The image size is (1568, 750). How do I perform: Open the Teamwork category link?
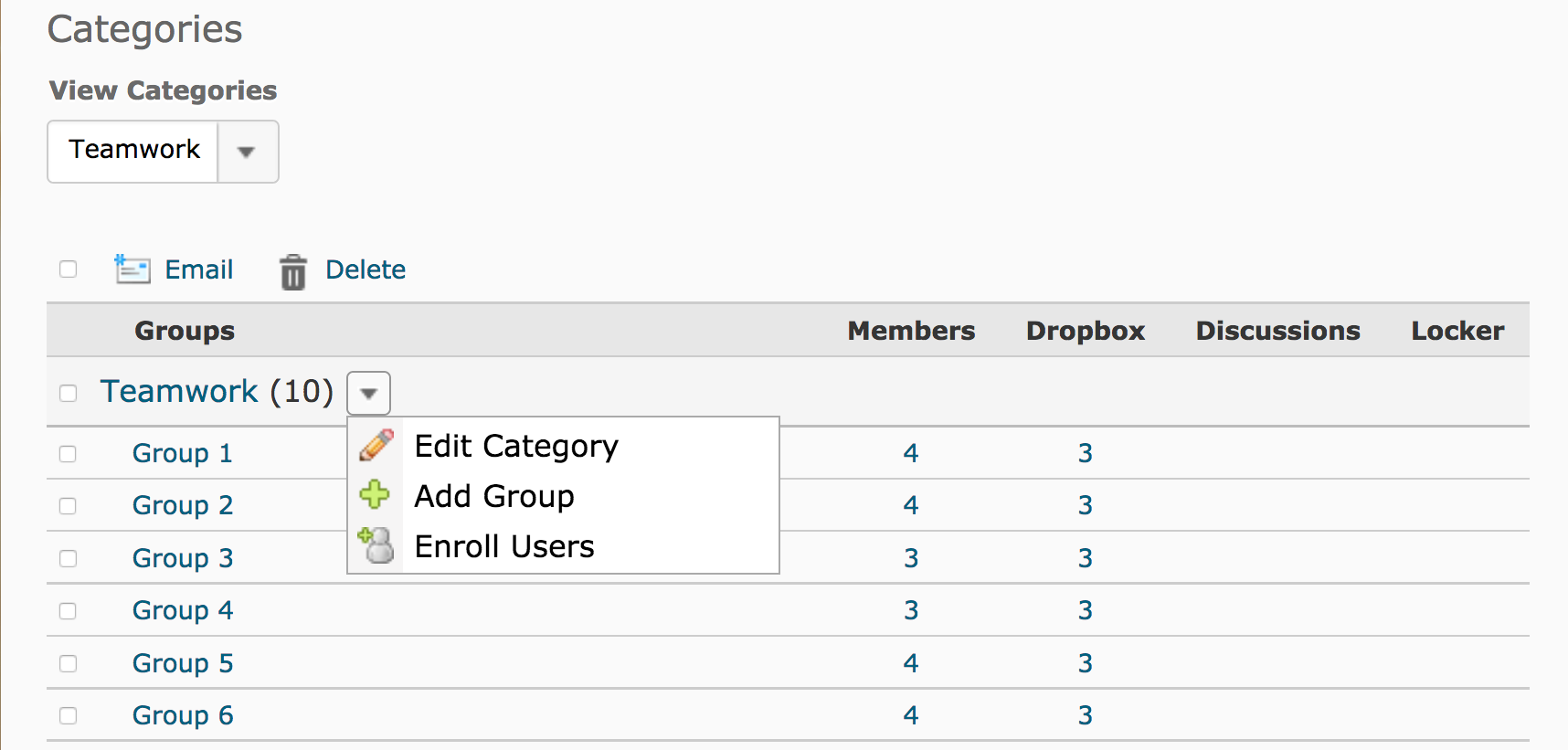click(179, 392)
